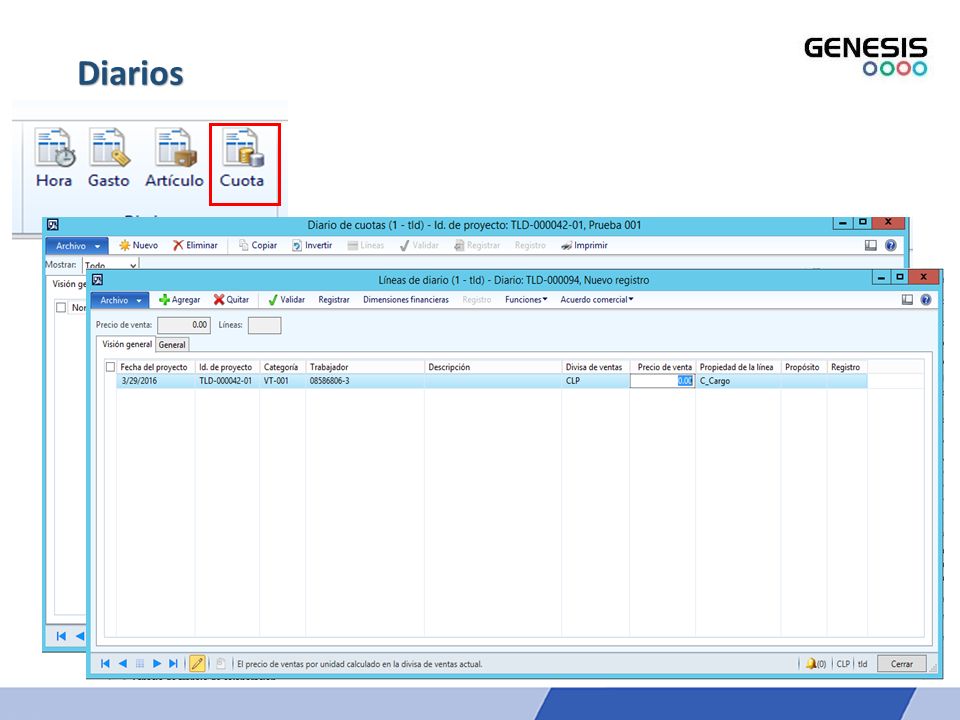Toggle the select-all checkbox in journal lines grid
960x720 pixels.
110,367
